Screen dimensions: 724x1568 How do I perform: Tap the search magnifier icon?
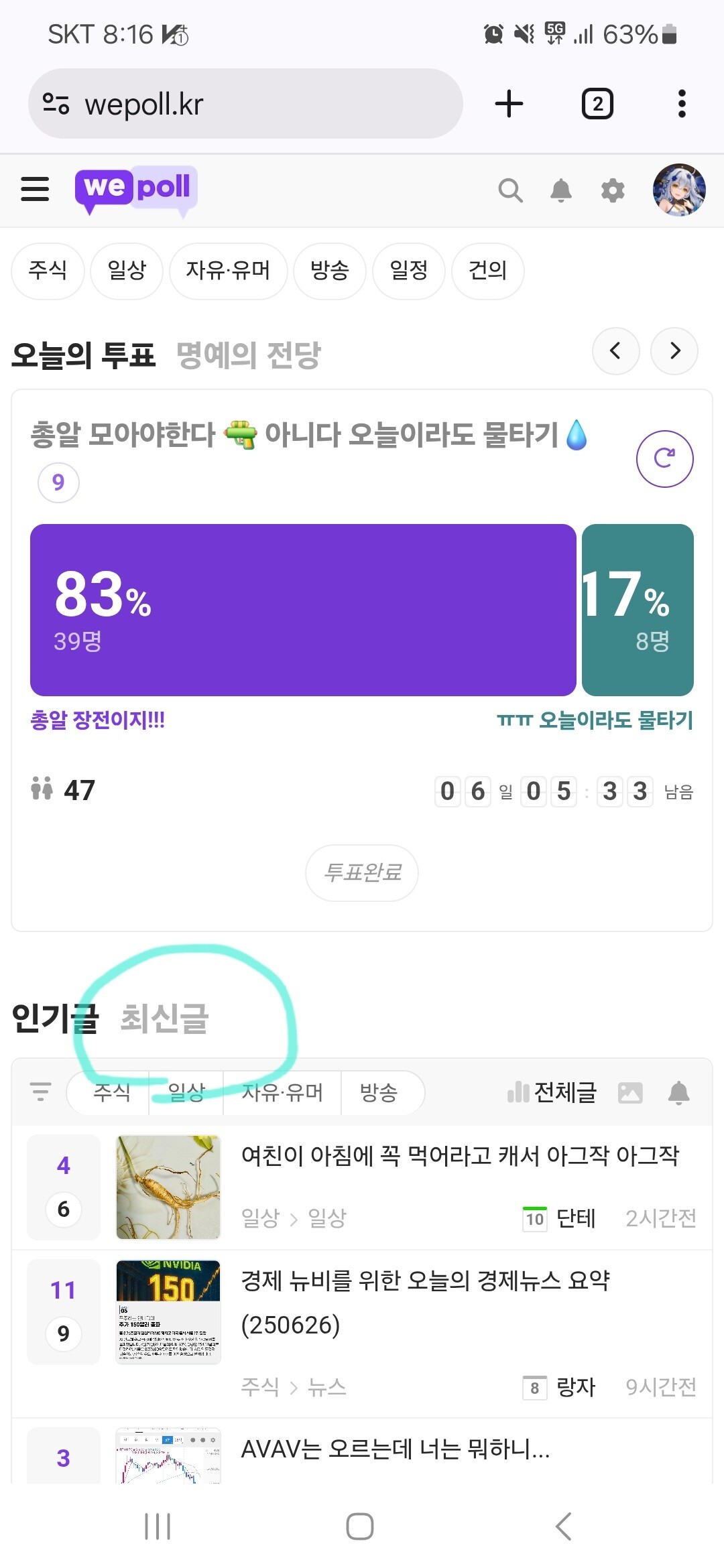(510, 191)
